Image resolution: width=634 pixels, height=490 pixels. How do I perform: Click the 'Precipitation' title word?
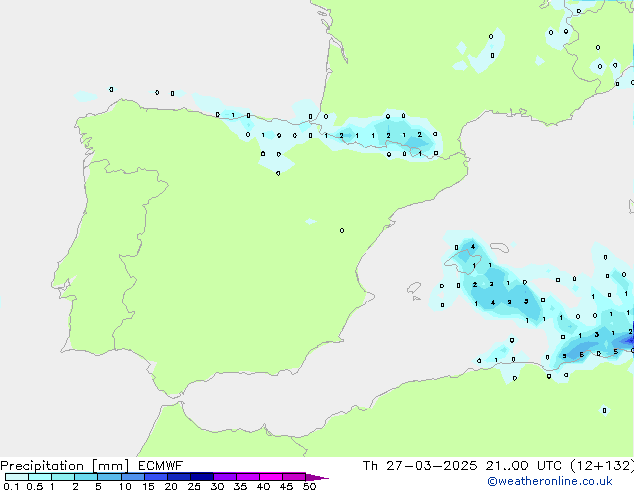(42, 466)
